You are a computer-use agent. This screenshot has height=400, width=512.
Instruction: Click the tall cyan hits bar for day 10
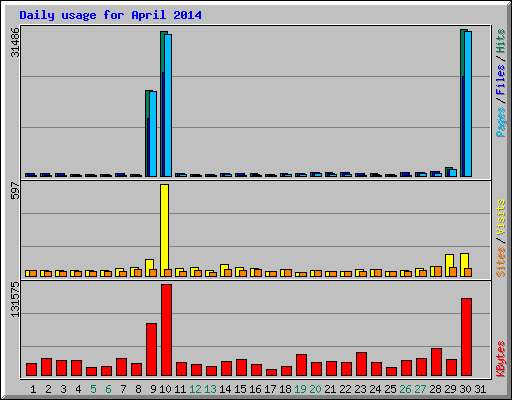point(168,105)
